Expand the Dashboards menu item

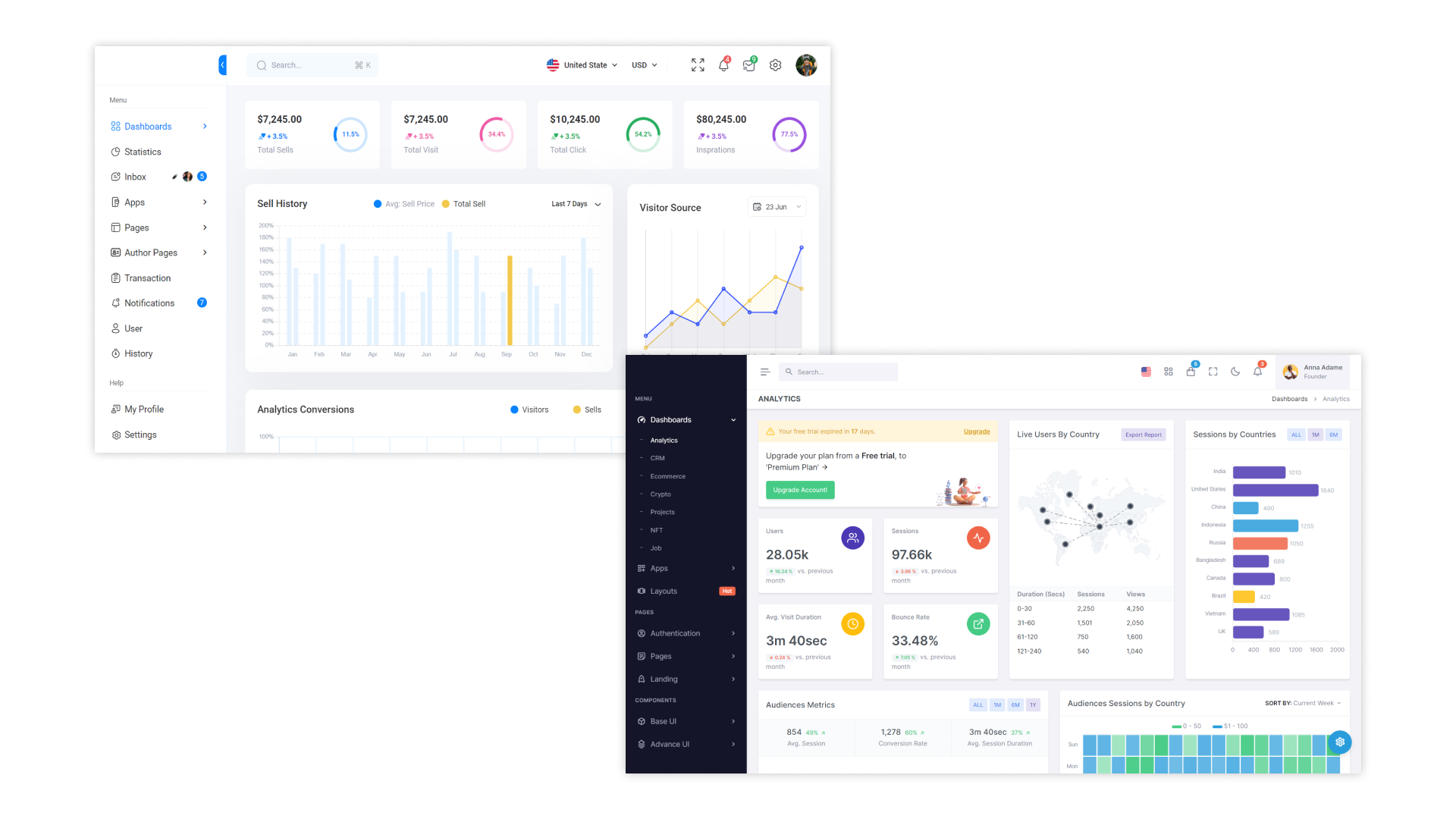tap(205, 125)
